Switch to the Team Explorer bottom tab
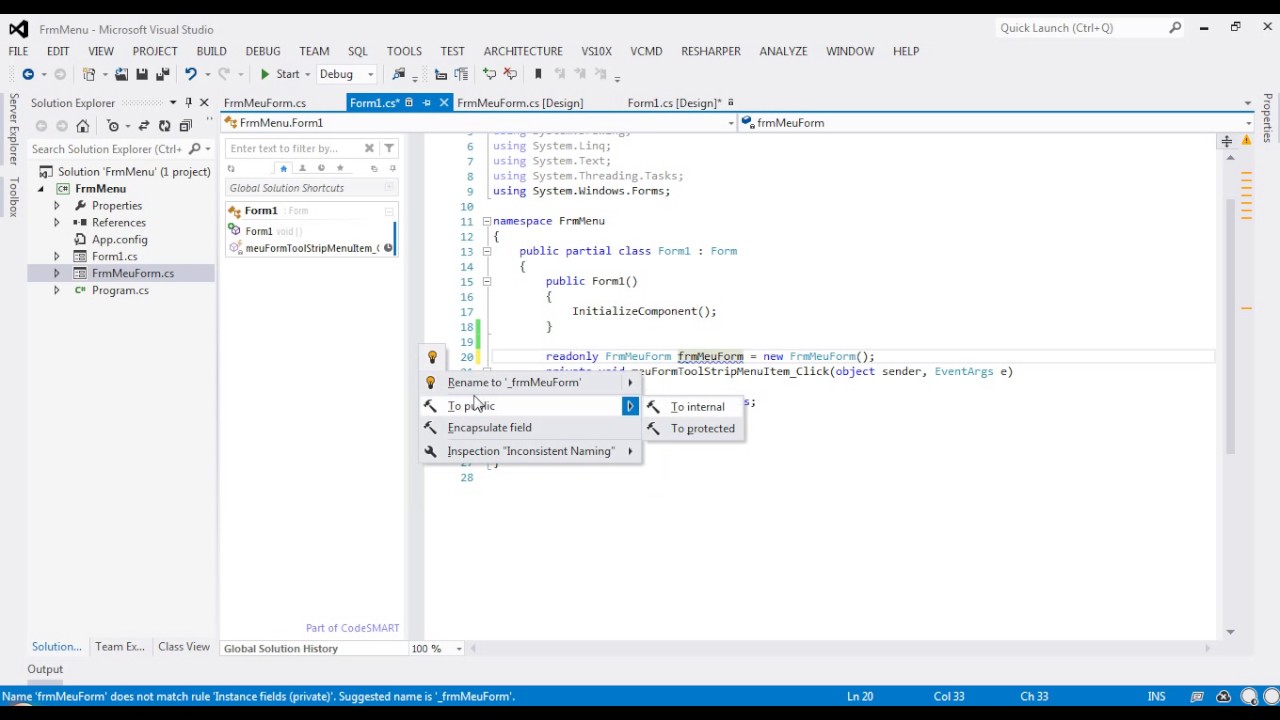Image resolution: width=1280 pixels, height=720 pixels. (120, 647)
